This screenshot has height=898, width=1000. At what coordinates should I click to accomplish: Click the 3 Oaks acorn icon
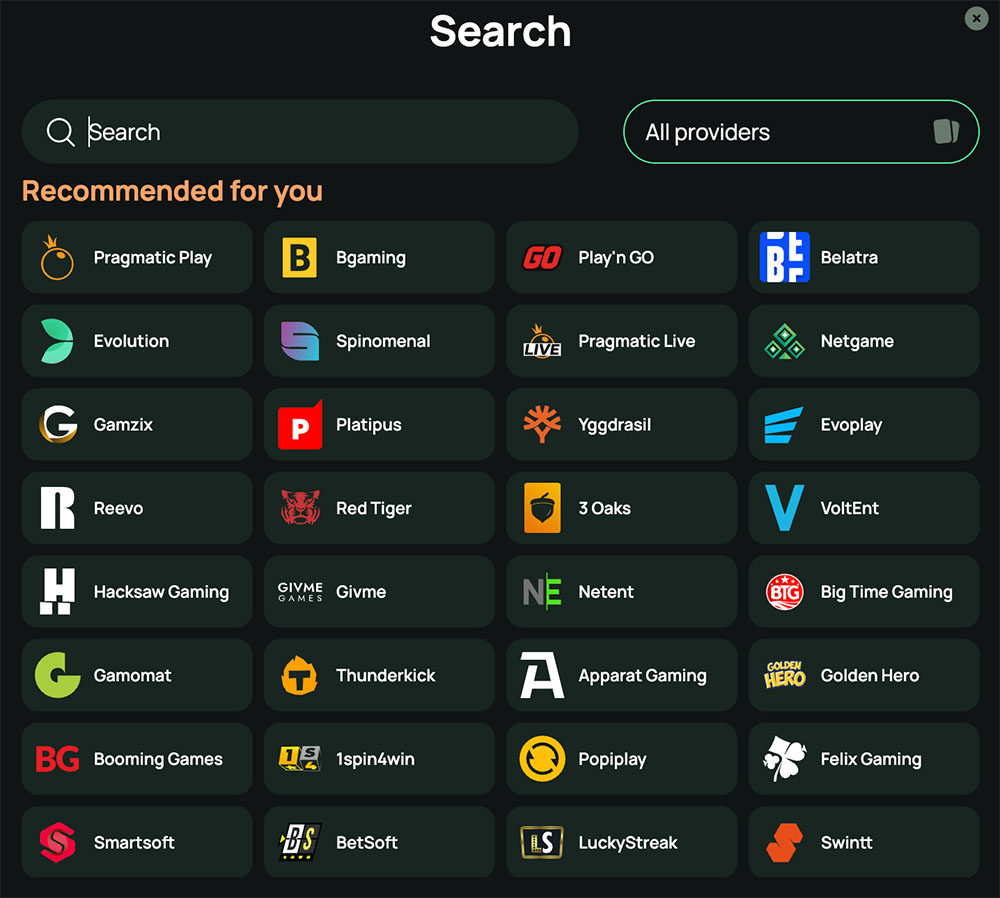tap(542, 508)
